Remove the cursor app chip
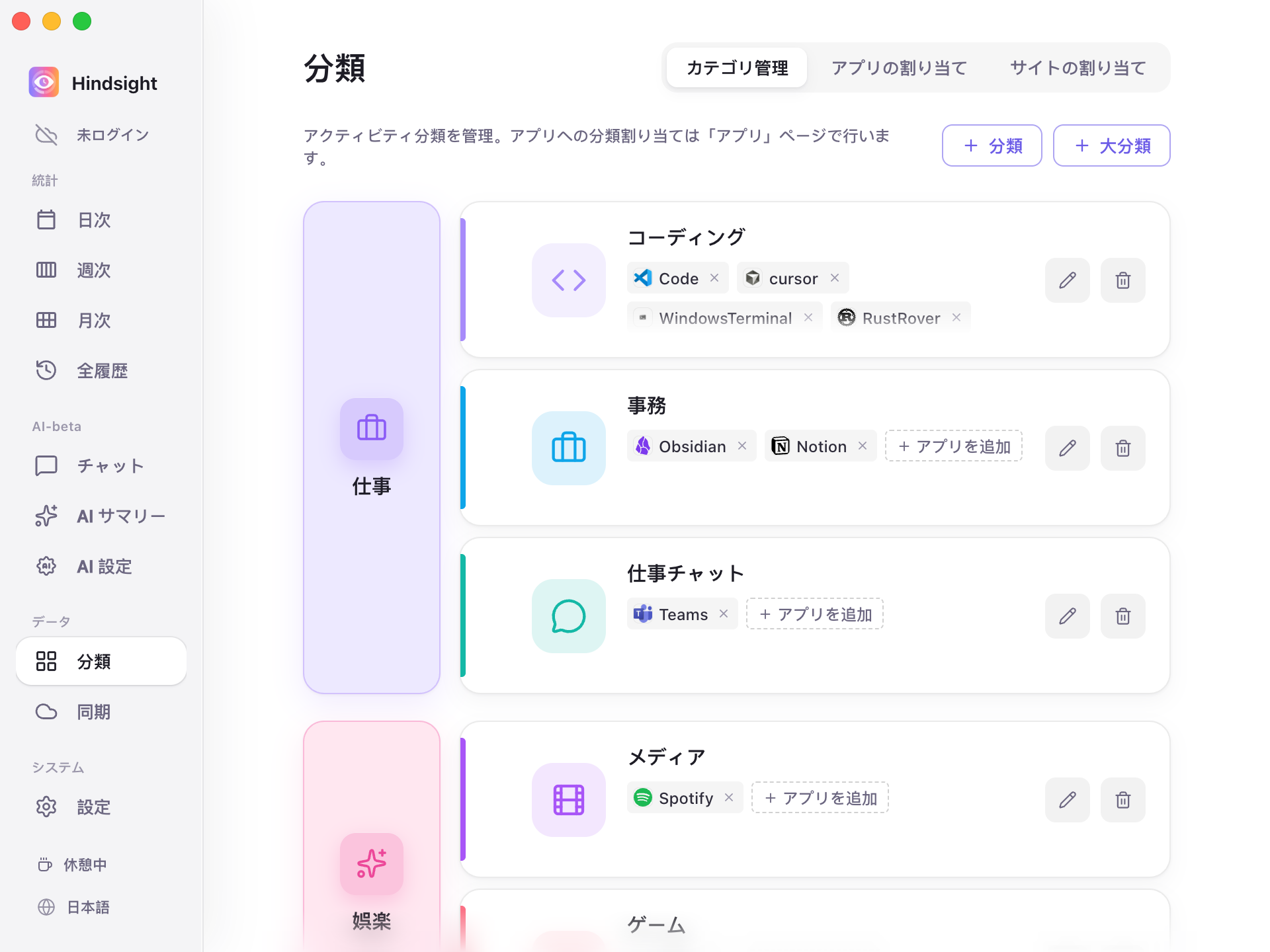Viewport: 1270px width, 952px height. (x=835, y=278)
